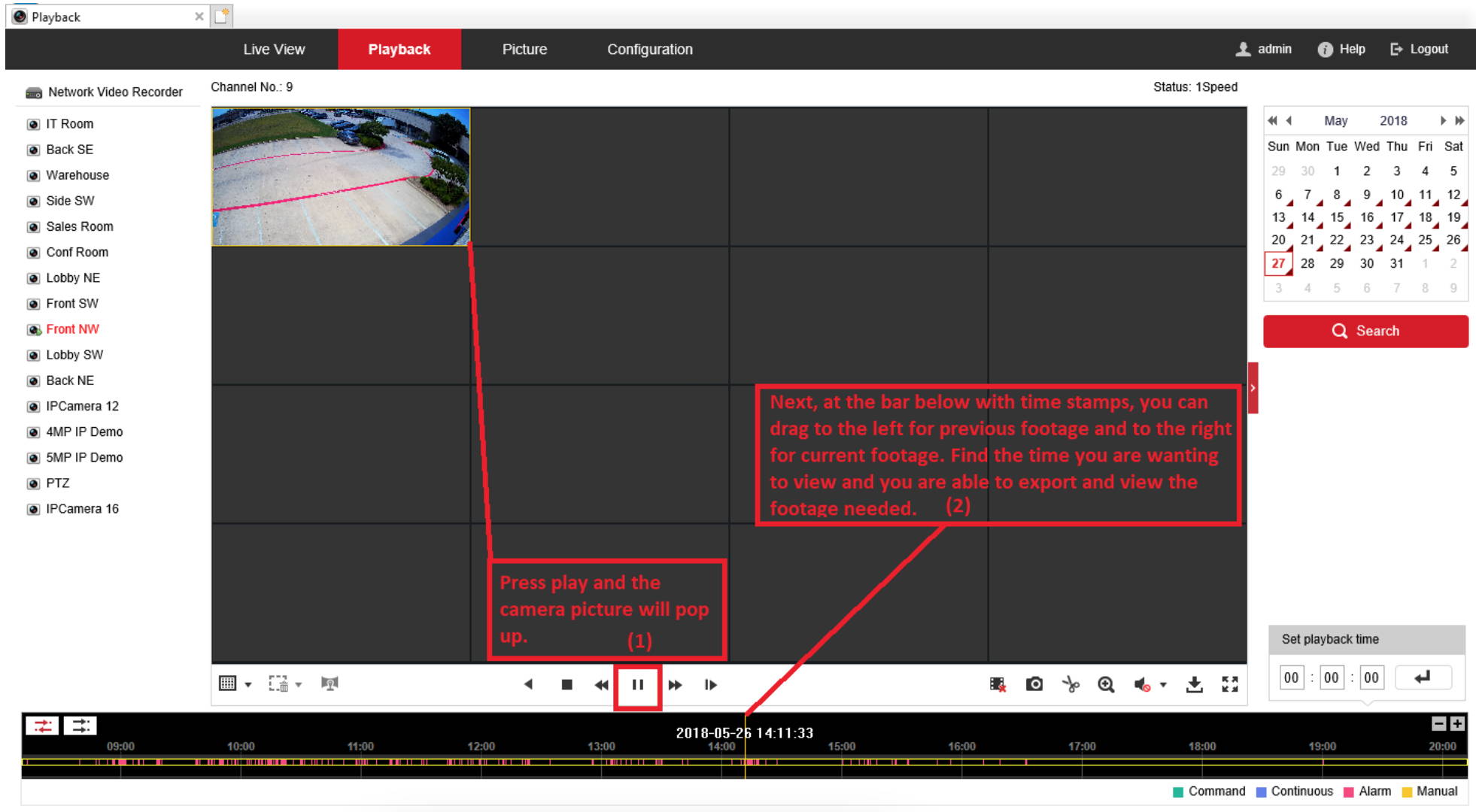Click the film-strip icon with red X
Viewport: 1476px width, 812px height.
998,684
